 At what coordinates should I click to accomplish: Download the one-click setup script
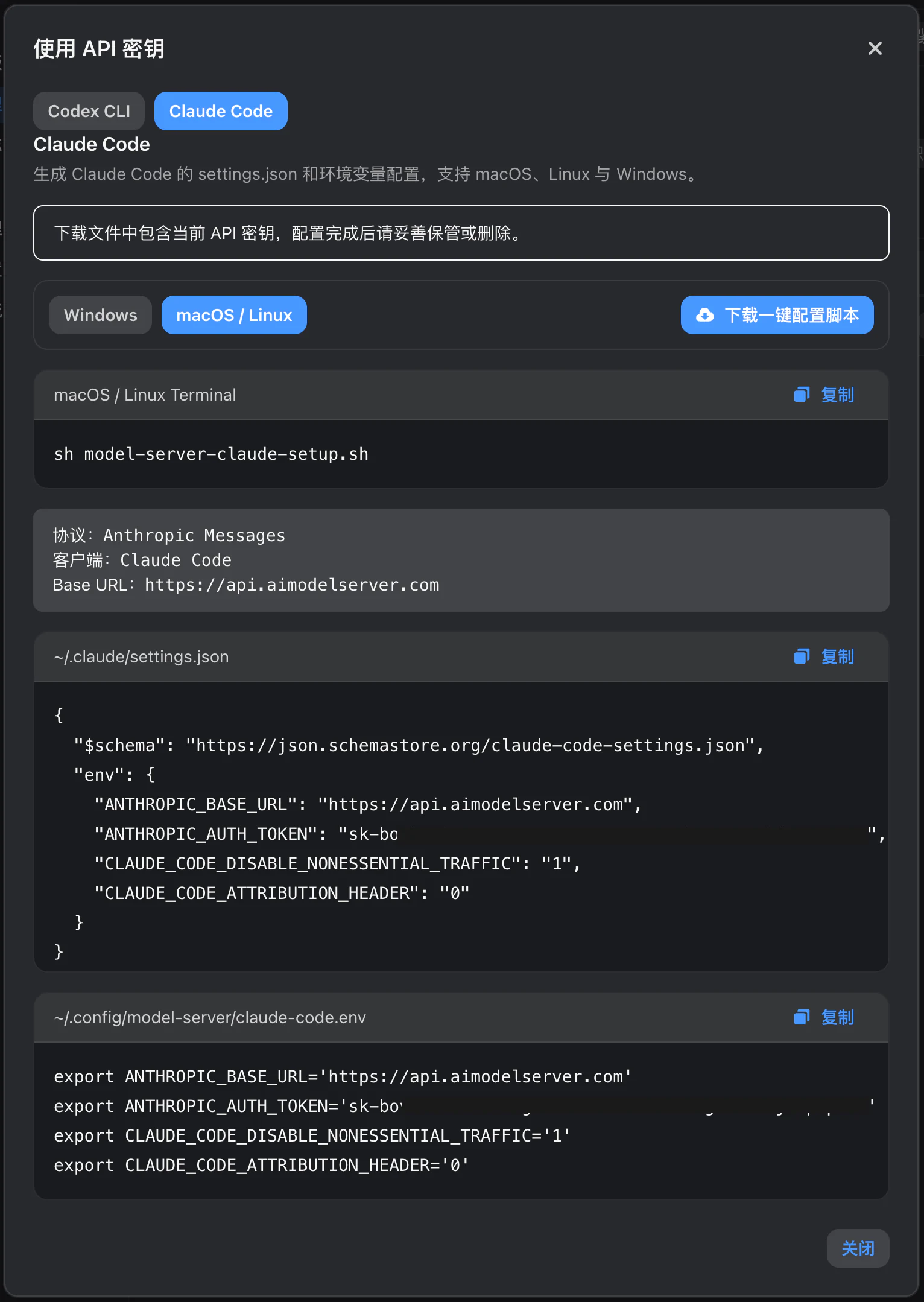(x=777, y=315)
